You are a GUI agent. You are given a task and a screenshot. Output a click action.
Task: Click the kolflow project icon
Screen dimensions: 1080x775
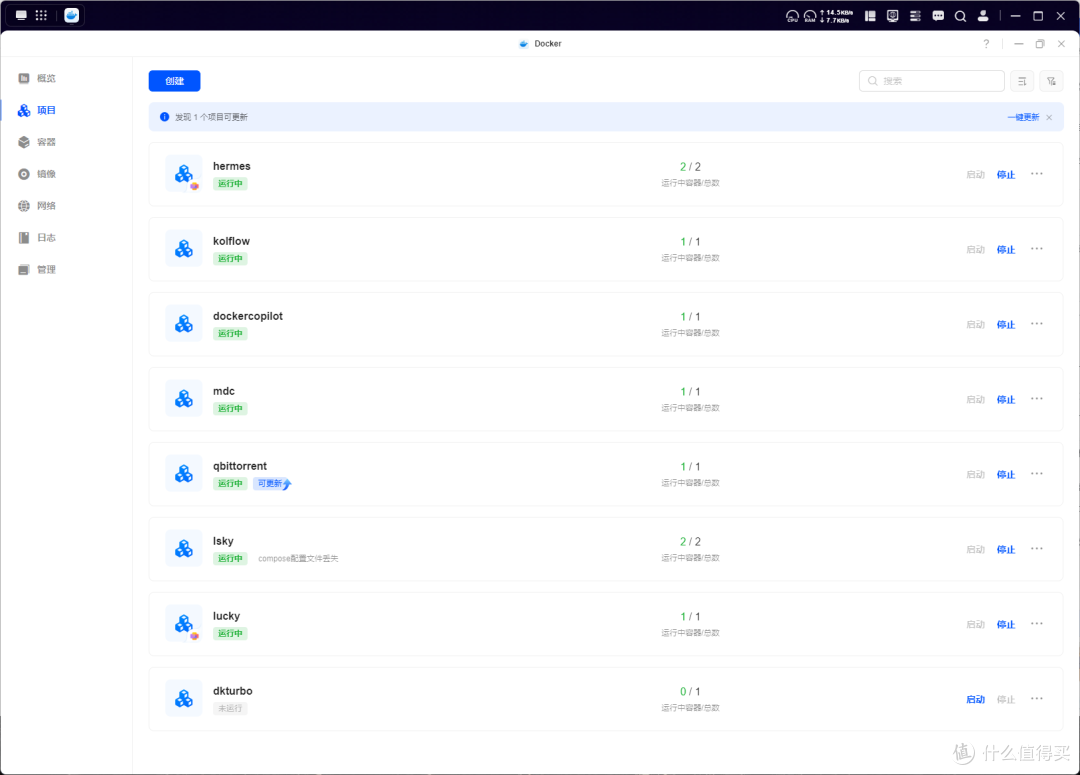tap(184, 249)
